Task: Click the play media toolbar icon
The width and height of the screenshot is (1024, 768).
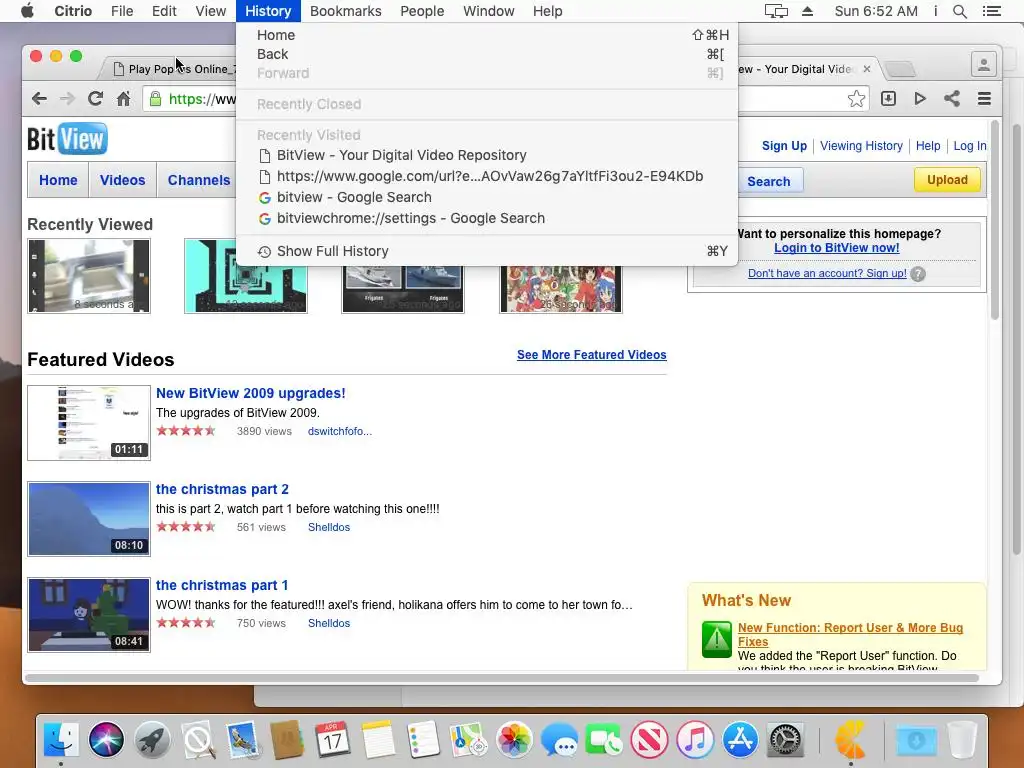Action: 920,99
